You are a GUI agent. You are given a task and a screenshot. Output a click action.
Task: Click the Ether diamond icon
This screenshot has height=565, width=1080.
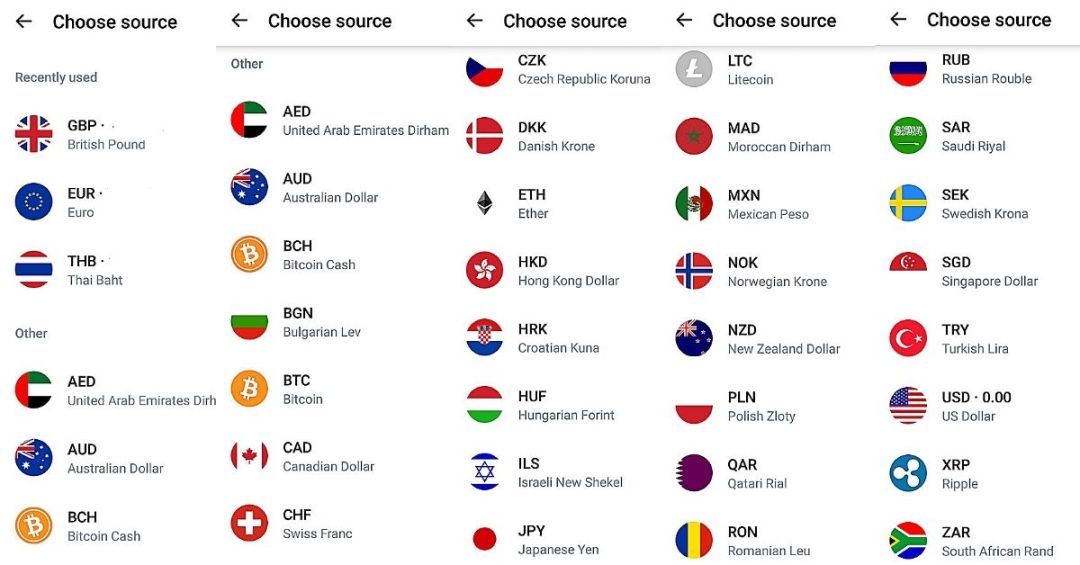tap(485, 204)
